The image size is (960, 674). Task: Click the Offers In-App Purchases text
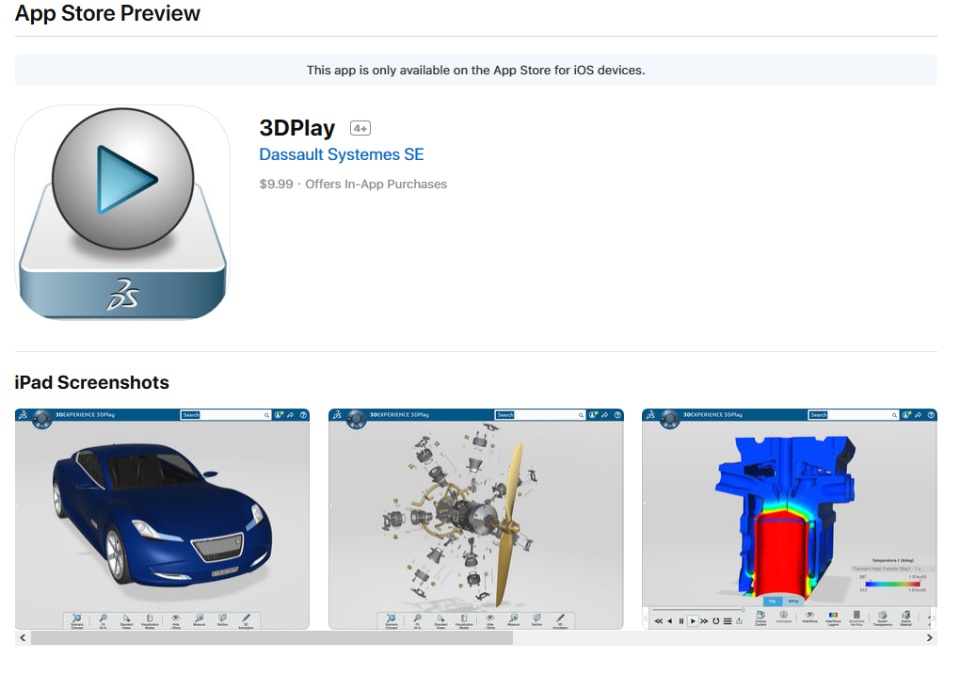pyautogui.click(x=376, y=184)
